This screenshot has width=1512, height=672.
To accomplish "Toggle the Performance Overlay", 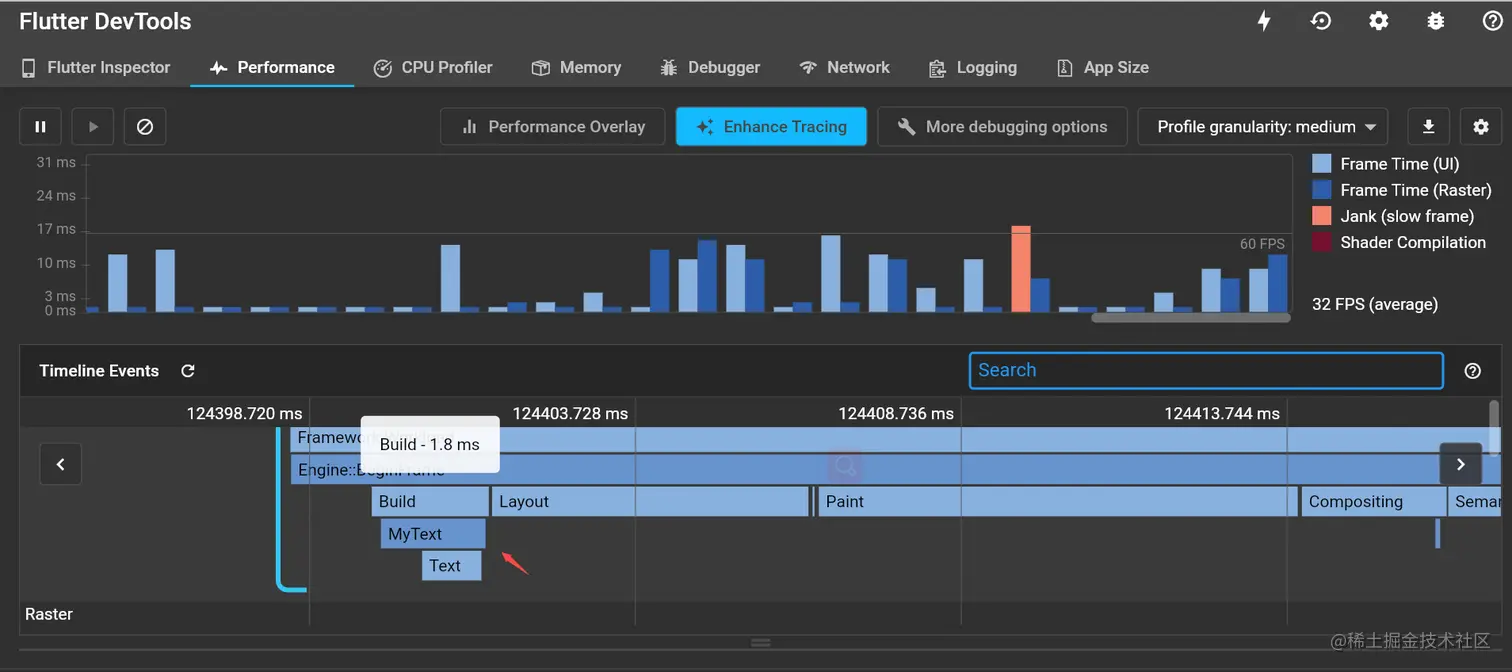I will 552,127.
